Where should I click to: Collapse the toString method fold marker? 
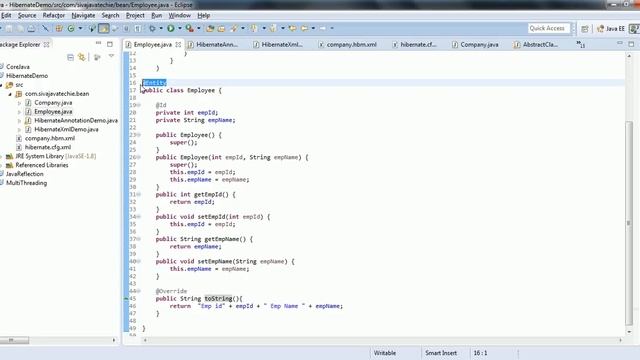point(138,291)
